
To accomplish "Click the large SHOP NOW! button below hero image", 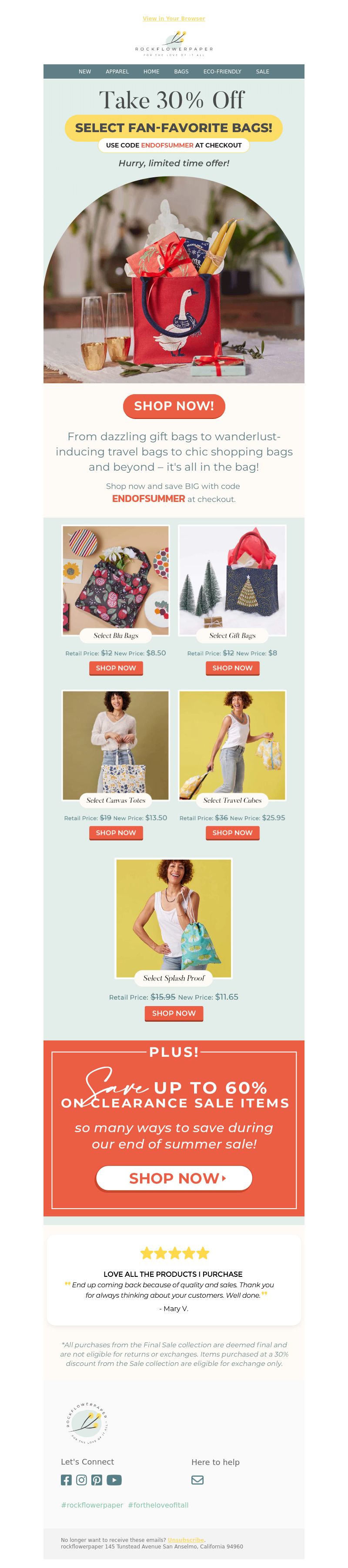I will (174, 406).
